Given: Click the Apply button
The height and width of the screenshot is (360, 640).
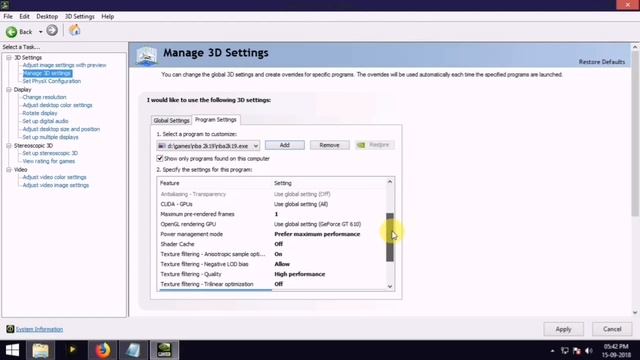Looking at the screenshot, I should [x=563, y=329].
